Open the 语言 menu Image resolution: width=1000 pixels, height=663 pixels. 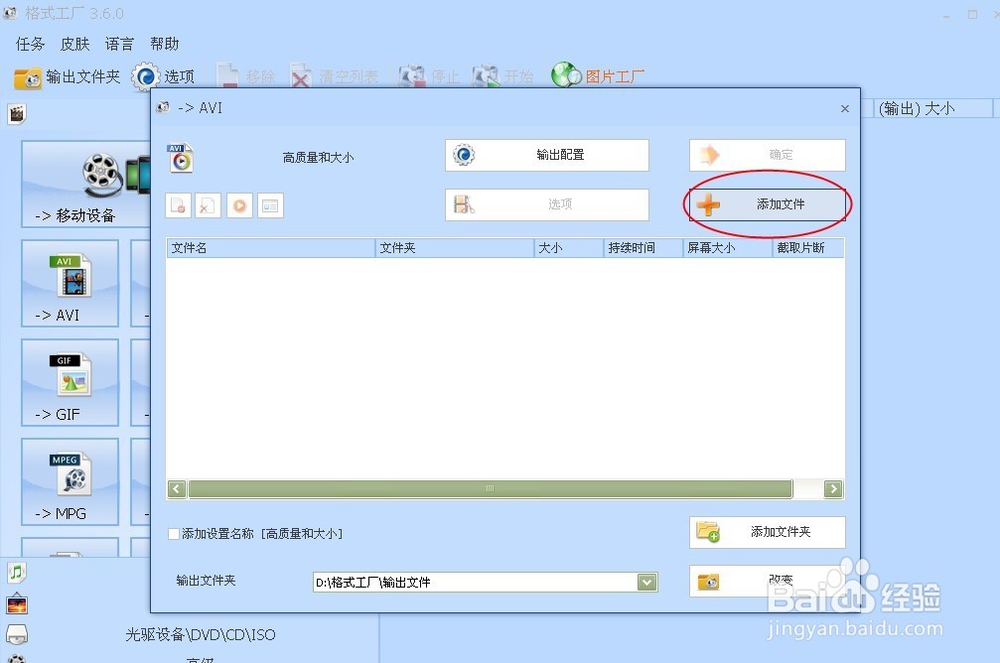click(x=119, y=43)
